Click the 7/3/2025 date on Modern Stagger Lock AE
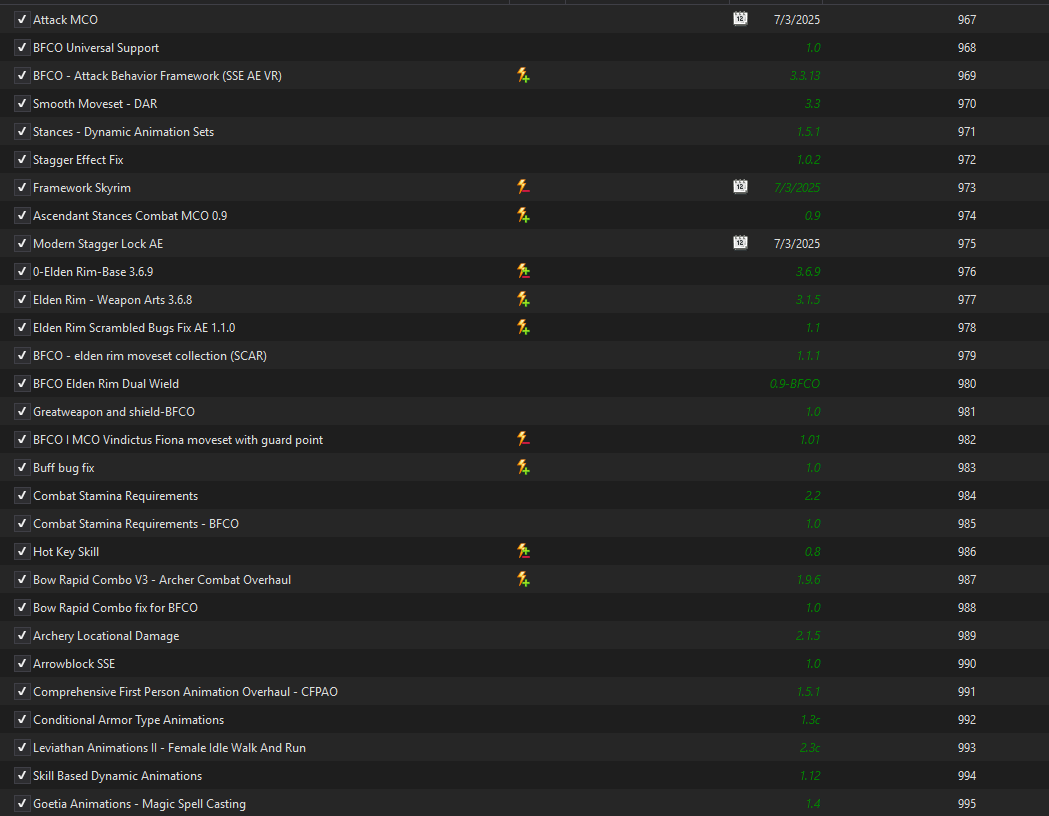This screenshot has height=816, width=1049. pyautogui.click(x=797, y=243)
